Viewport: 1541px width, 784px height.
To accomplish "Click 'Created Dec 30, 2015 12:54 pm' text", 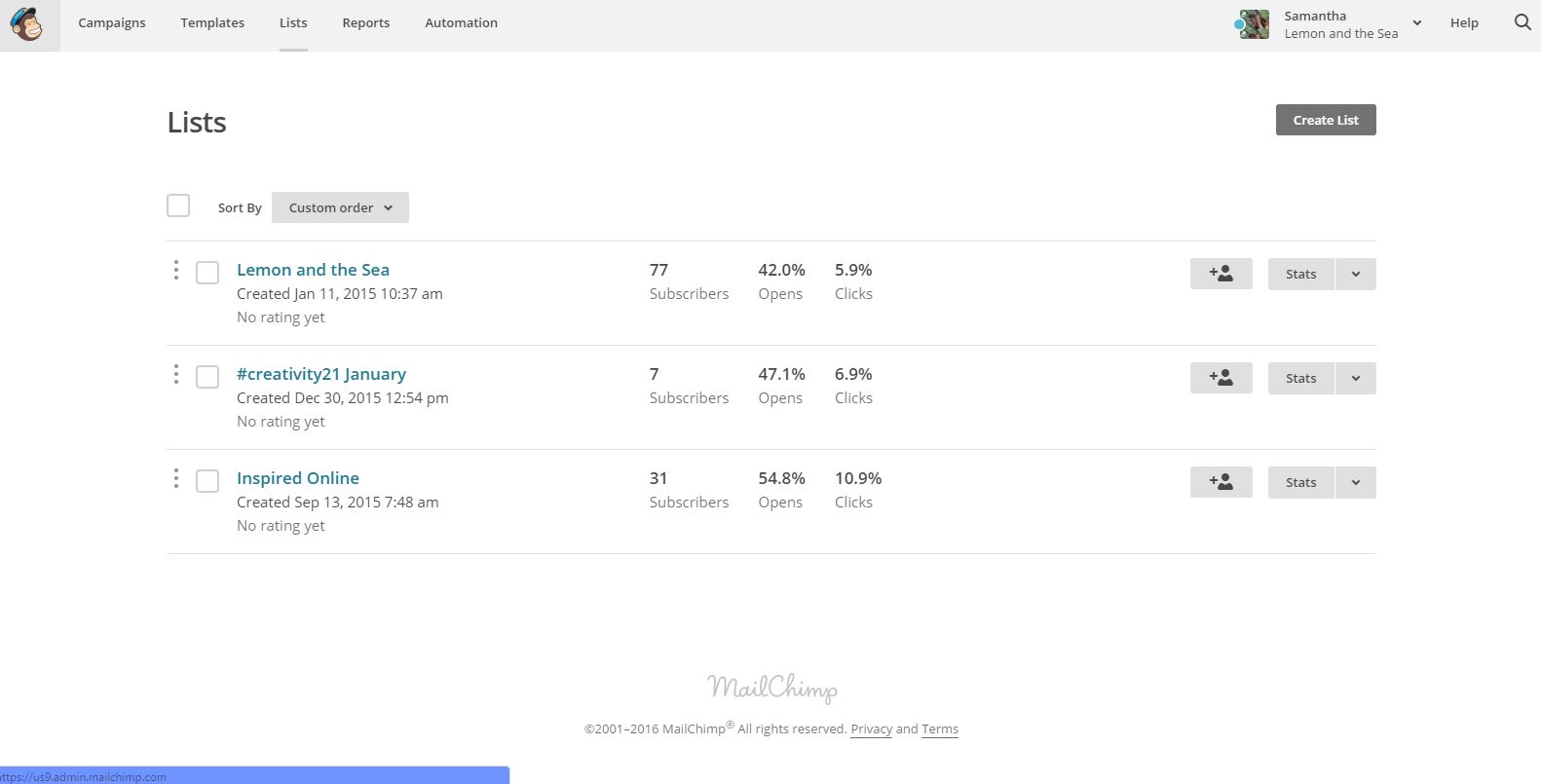I will tap(343, 397).
